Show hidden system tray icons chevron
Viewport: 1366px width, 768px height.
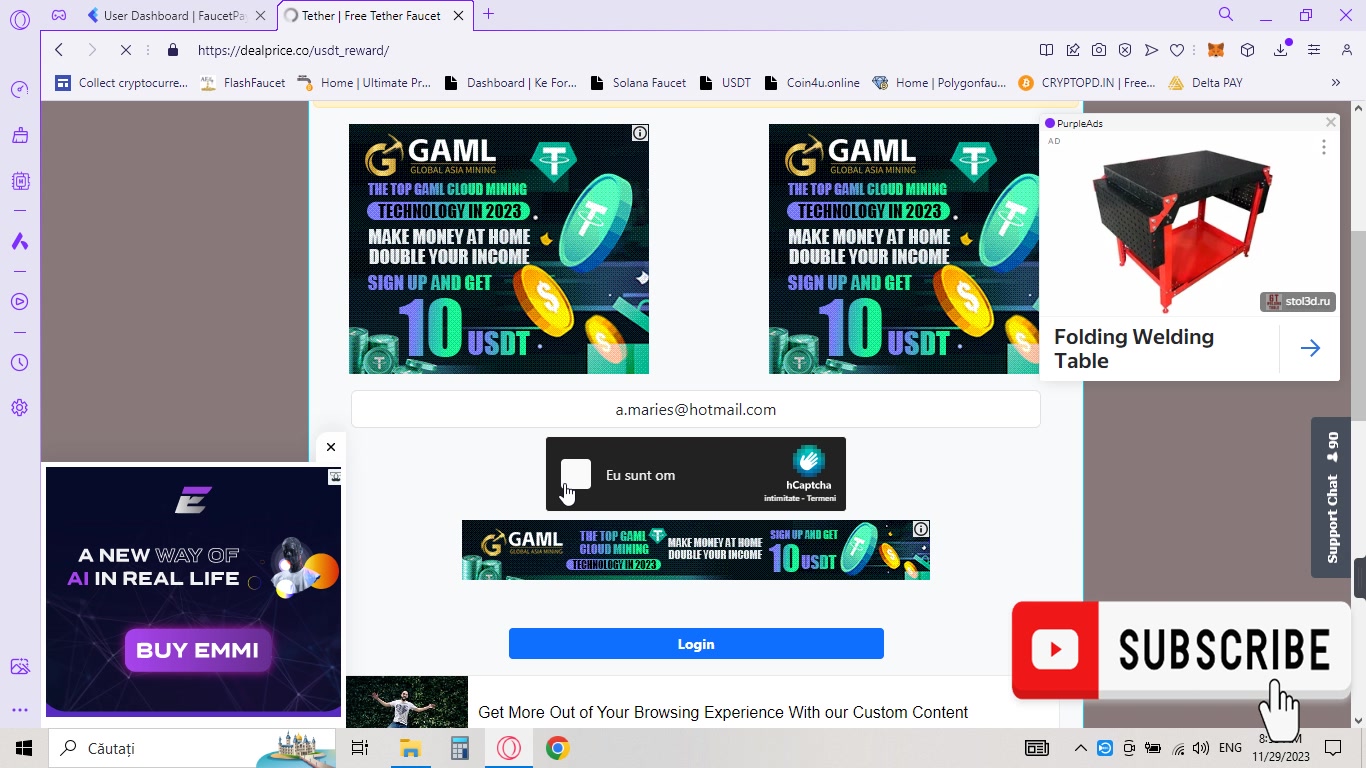tap(1080, 748)
